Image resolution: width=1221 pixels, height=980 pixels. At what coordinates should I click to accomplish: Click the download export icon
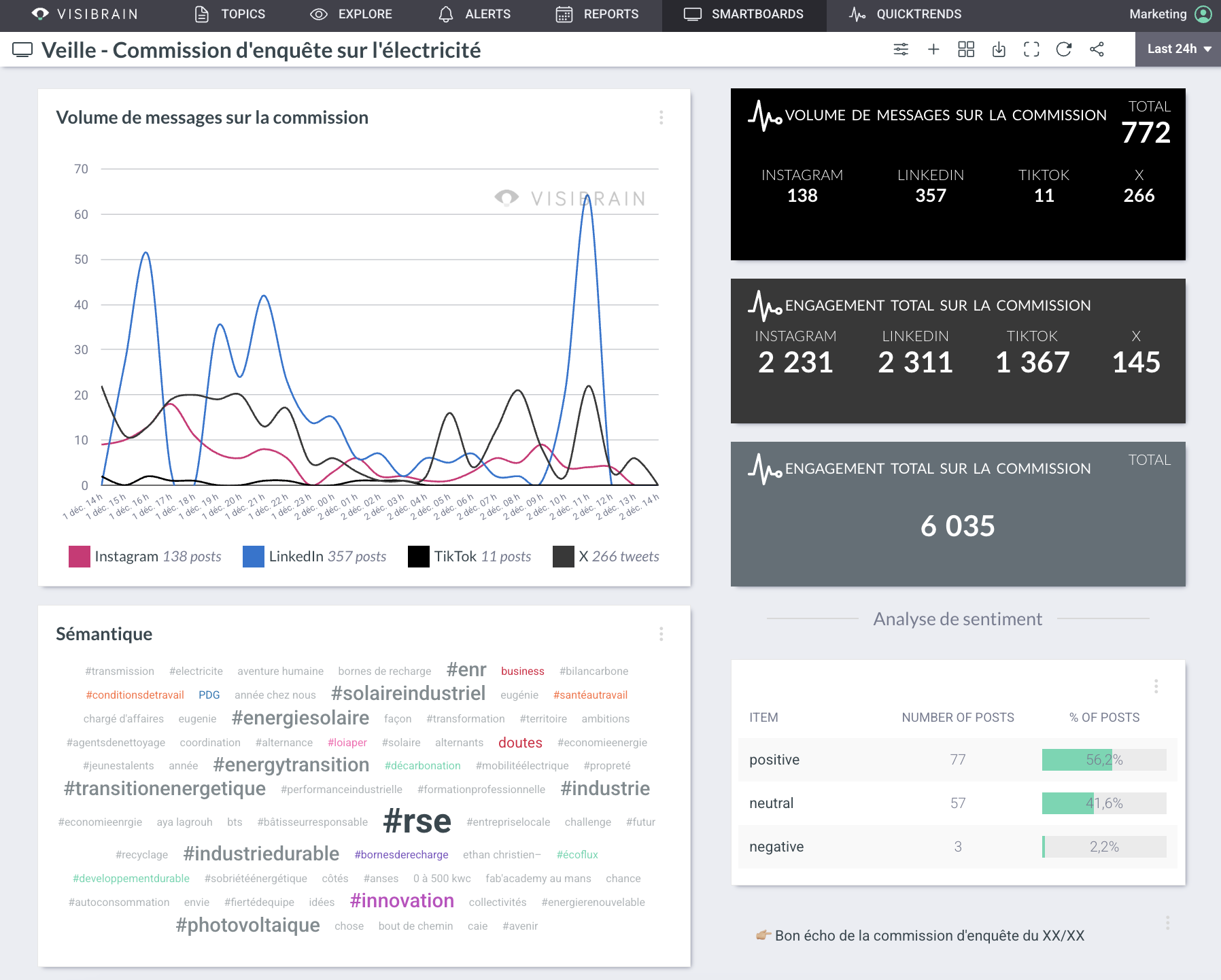[999, 50]
